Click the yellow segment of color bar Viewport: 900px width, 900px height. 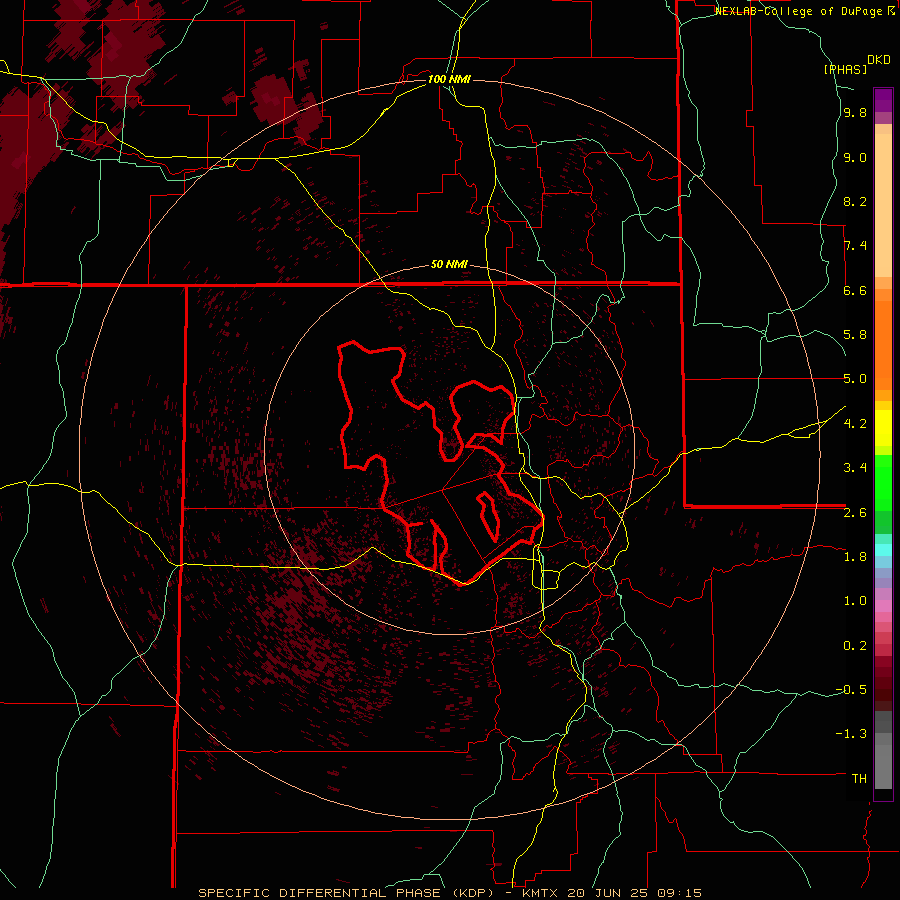coord(883,428)
